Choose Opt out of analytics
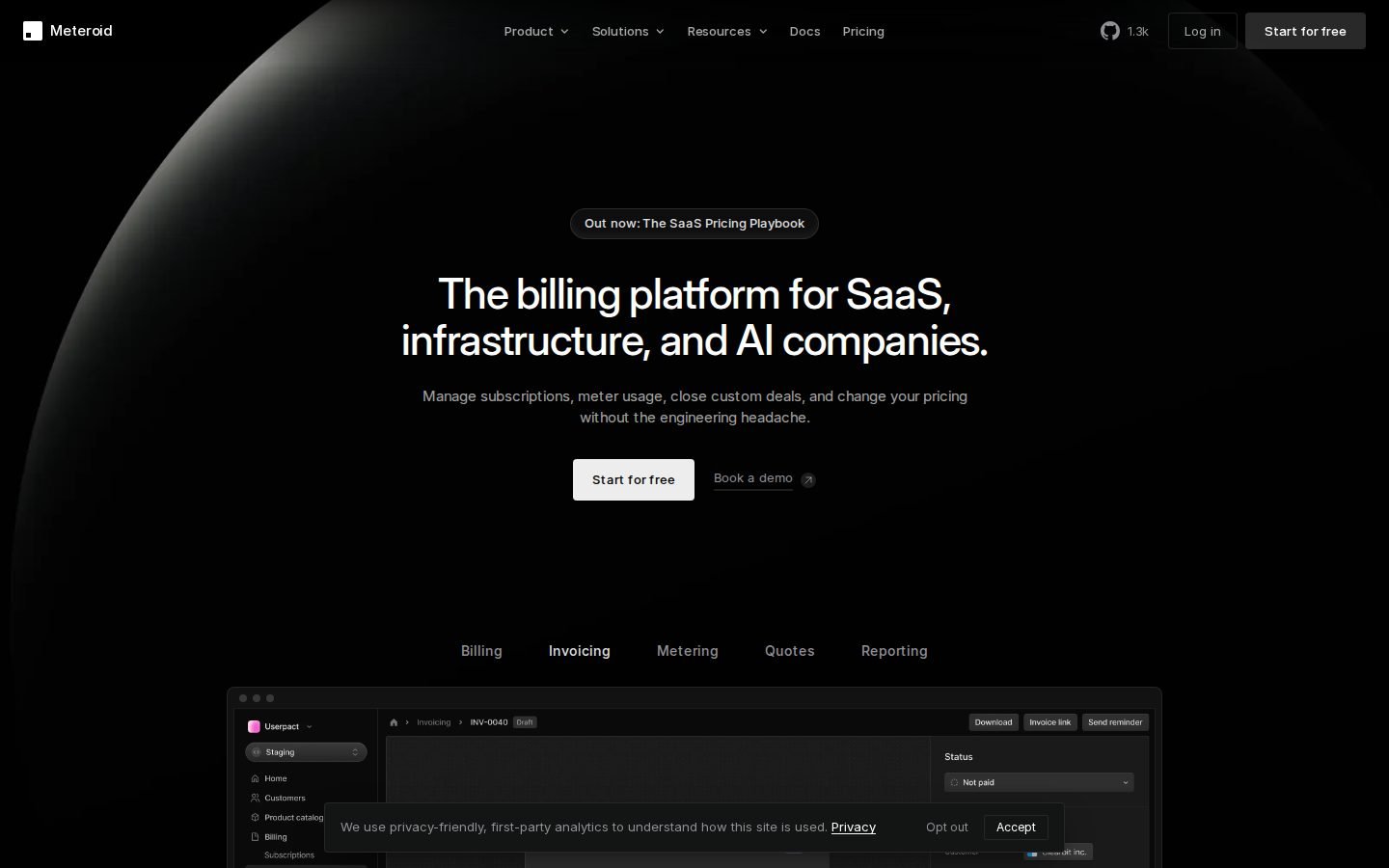 coord(947,827)
